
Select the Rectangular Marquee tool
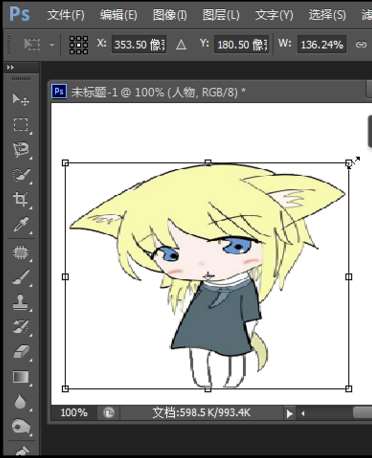[21, 125]
